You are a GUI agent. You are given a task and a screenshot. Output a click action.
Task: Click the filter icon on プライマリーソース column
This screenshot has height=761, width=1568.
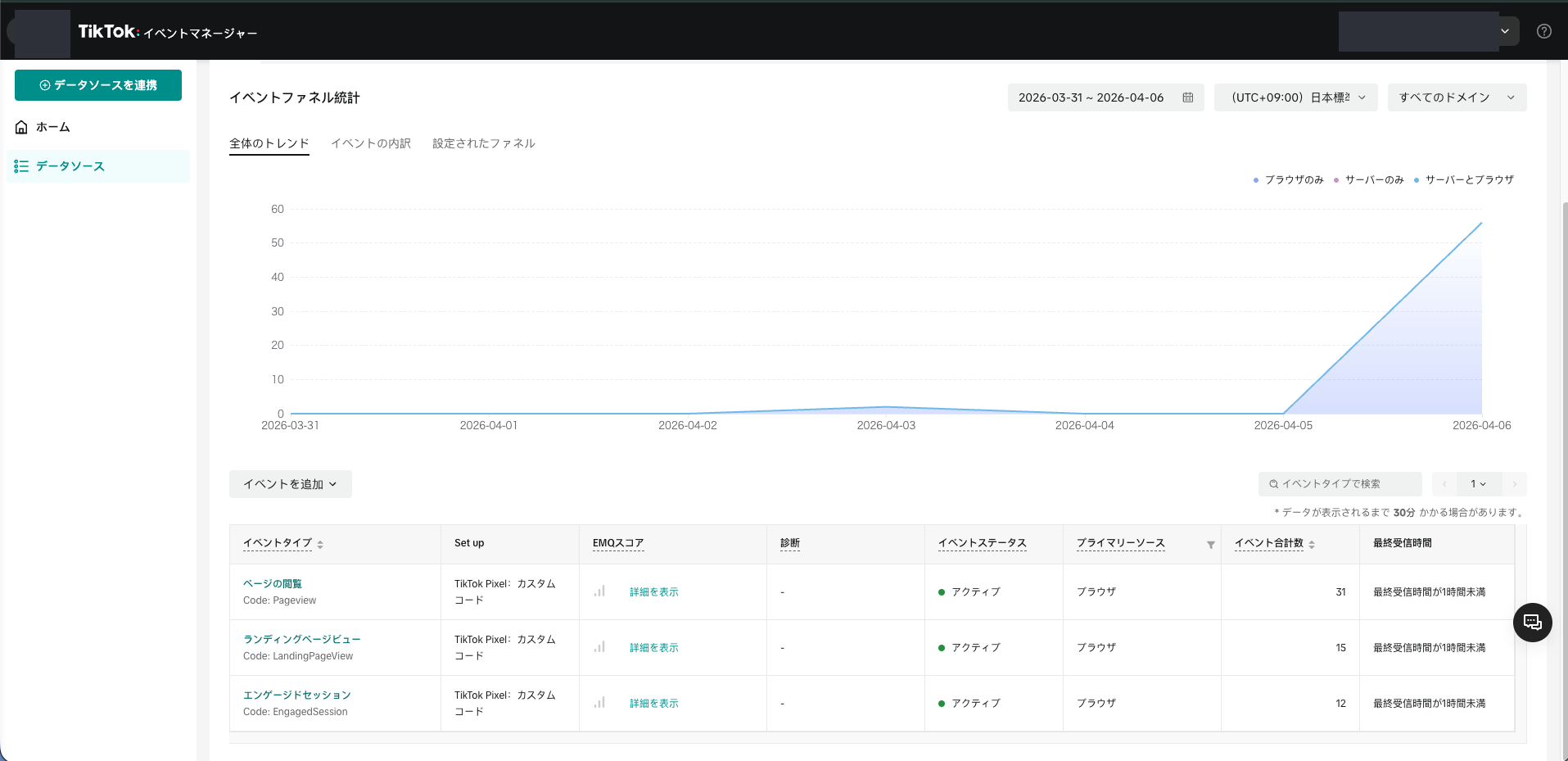tap(1210, 545)
